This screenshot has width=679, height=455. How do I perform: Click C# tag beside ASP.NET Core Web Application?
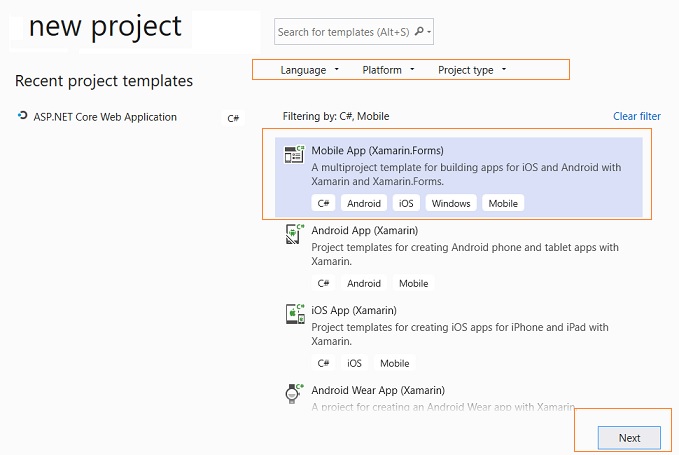click(233, 118)
